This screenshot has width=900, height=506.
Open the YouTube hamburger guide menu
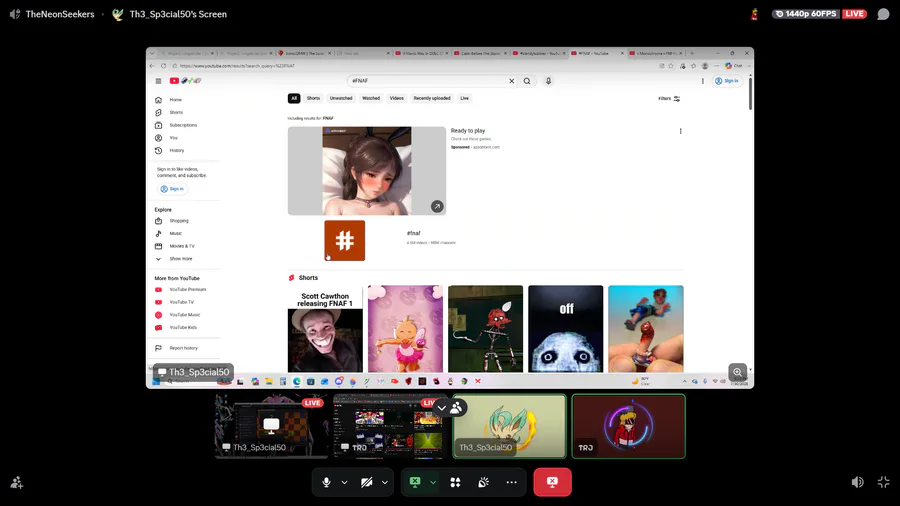coord(158,81)
